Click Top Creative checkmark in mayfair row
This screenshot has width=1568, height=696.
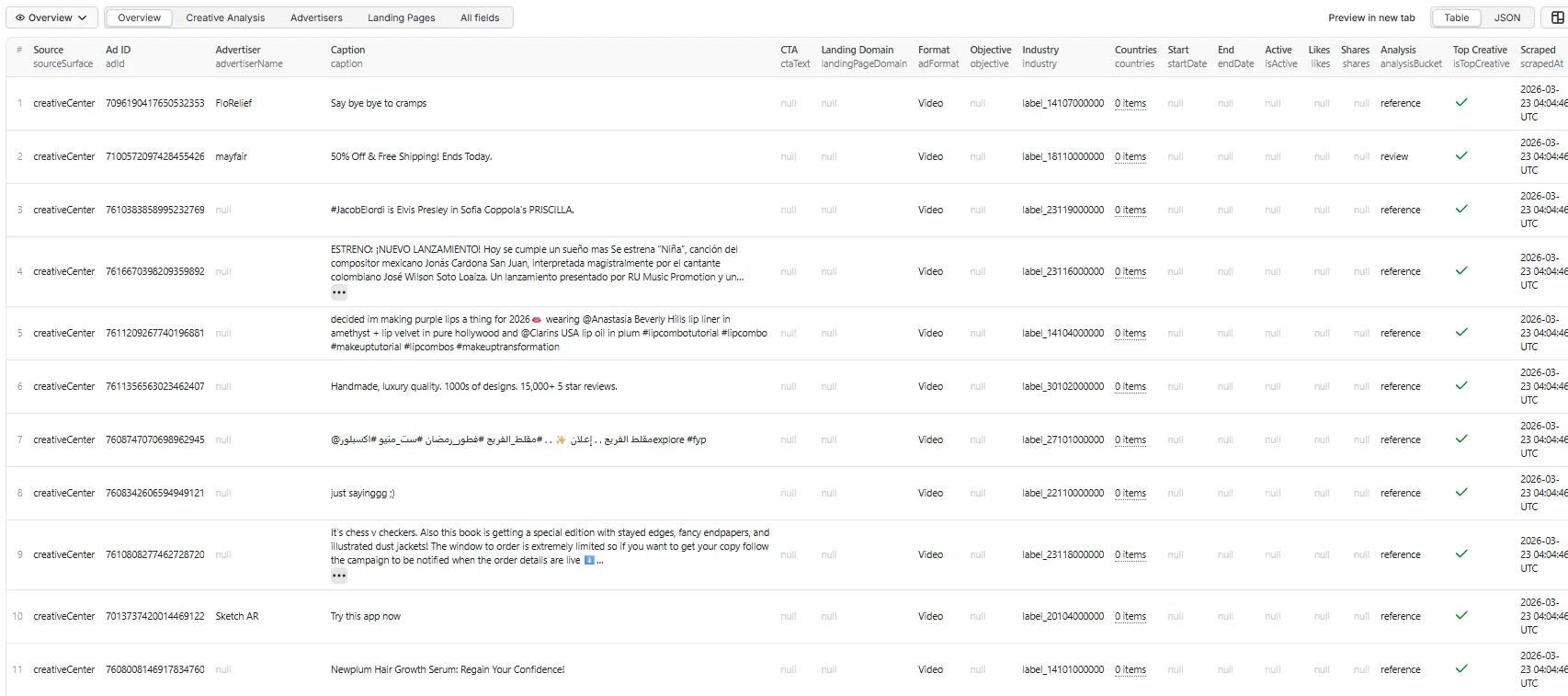pos(1461,155)
